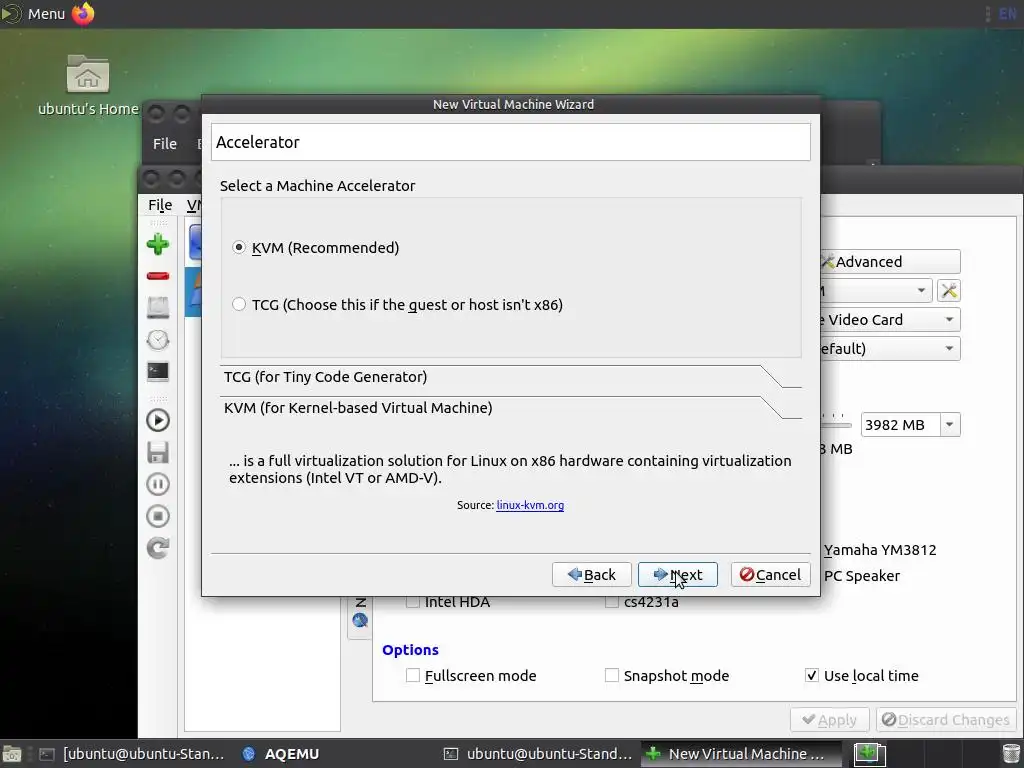Viewport: 1024px width, 768px height.
Task: Open the Video Card dropdown
Action: coord(890,319)
